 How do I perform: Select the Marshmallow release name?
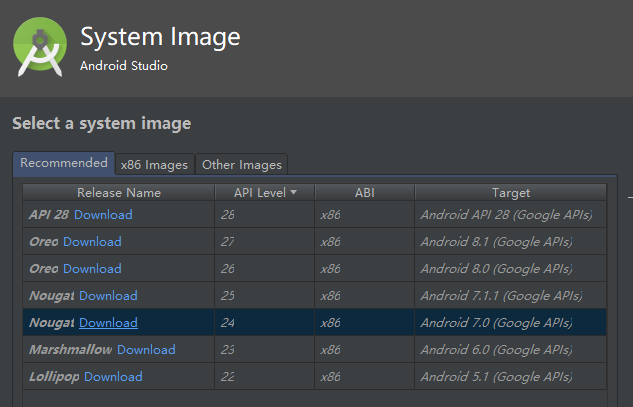(71, 350)
